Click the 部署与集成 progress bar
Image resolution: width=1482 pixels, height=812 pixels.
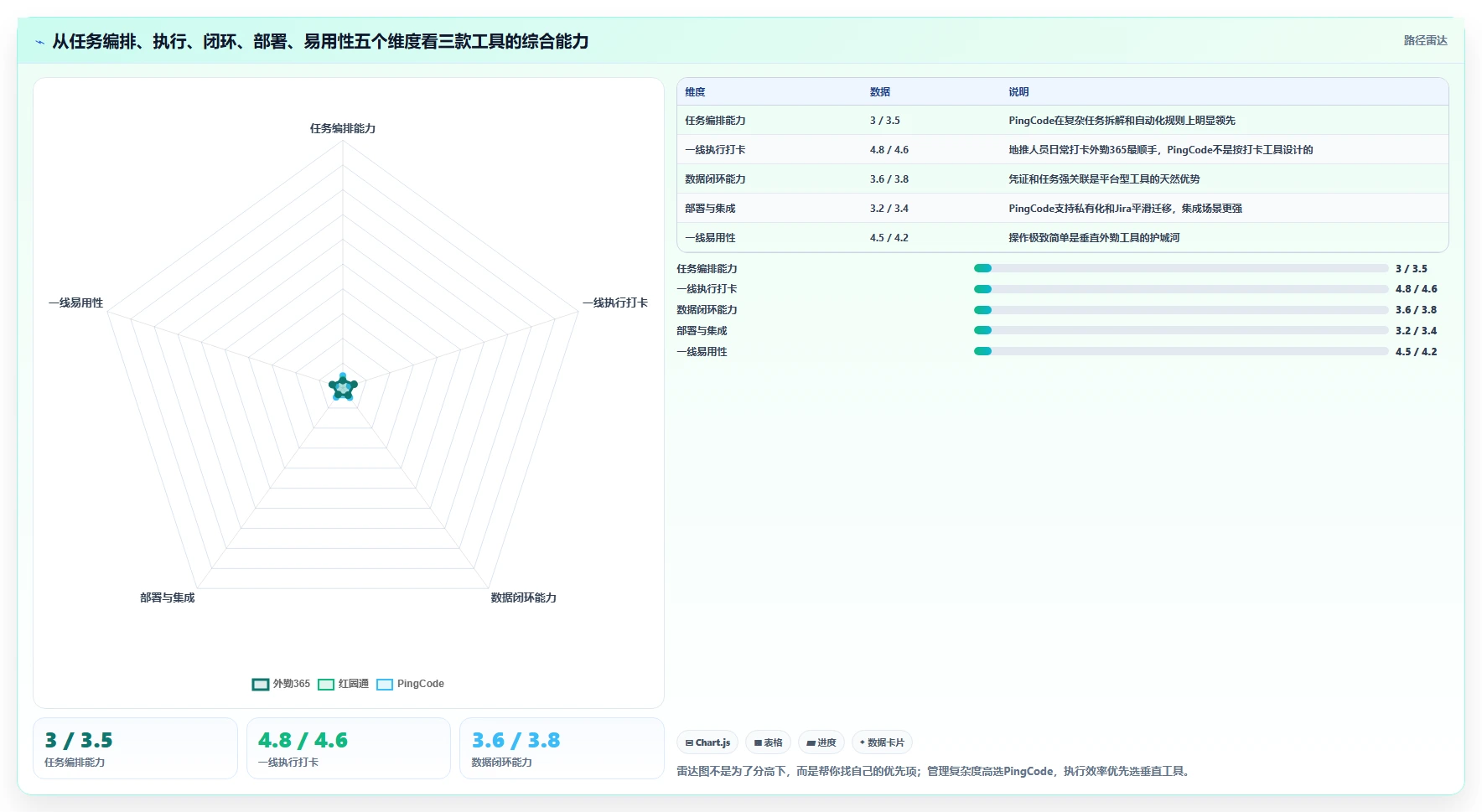(x=1181, y=330)
